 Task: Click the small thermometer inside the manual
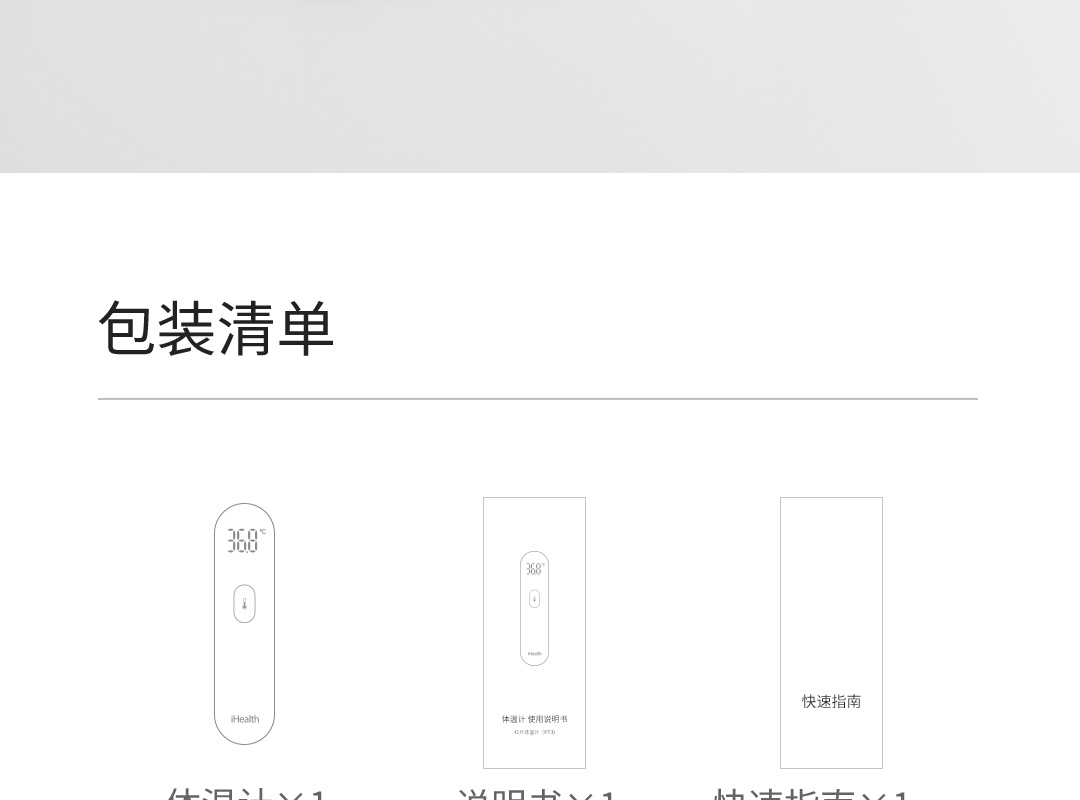(x=534, y=608)
